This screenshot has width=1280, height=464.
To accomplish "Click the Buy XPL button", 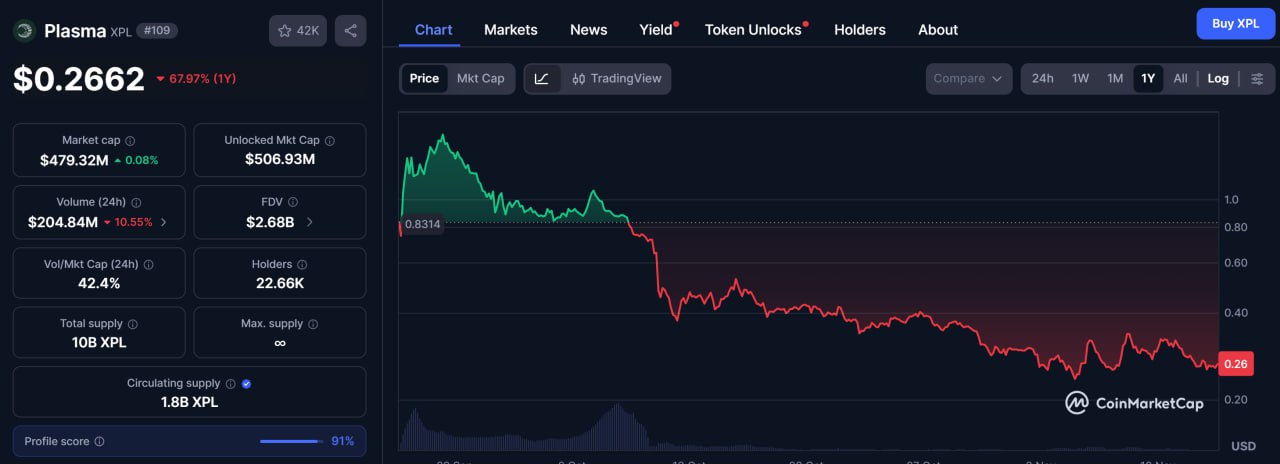I will [1235, 23].
